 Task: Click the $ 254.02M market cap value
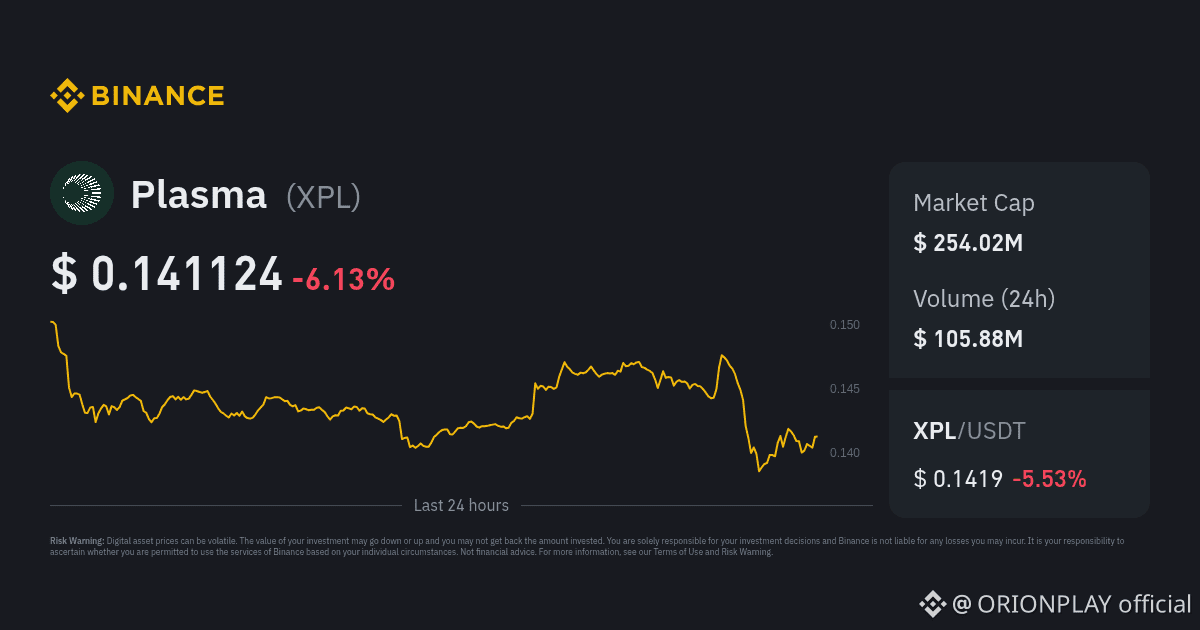tap(968, 242)
